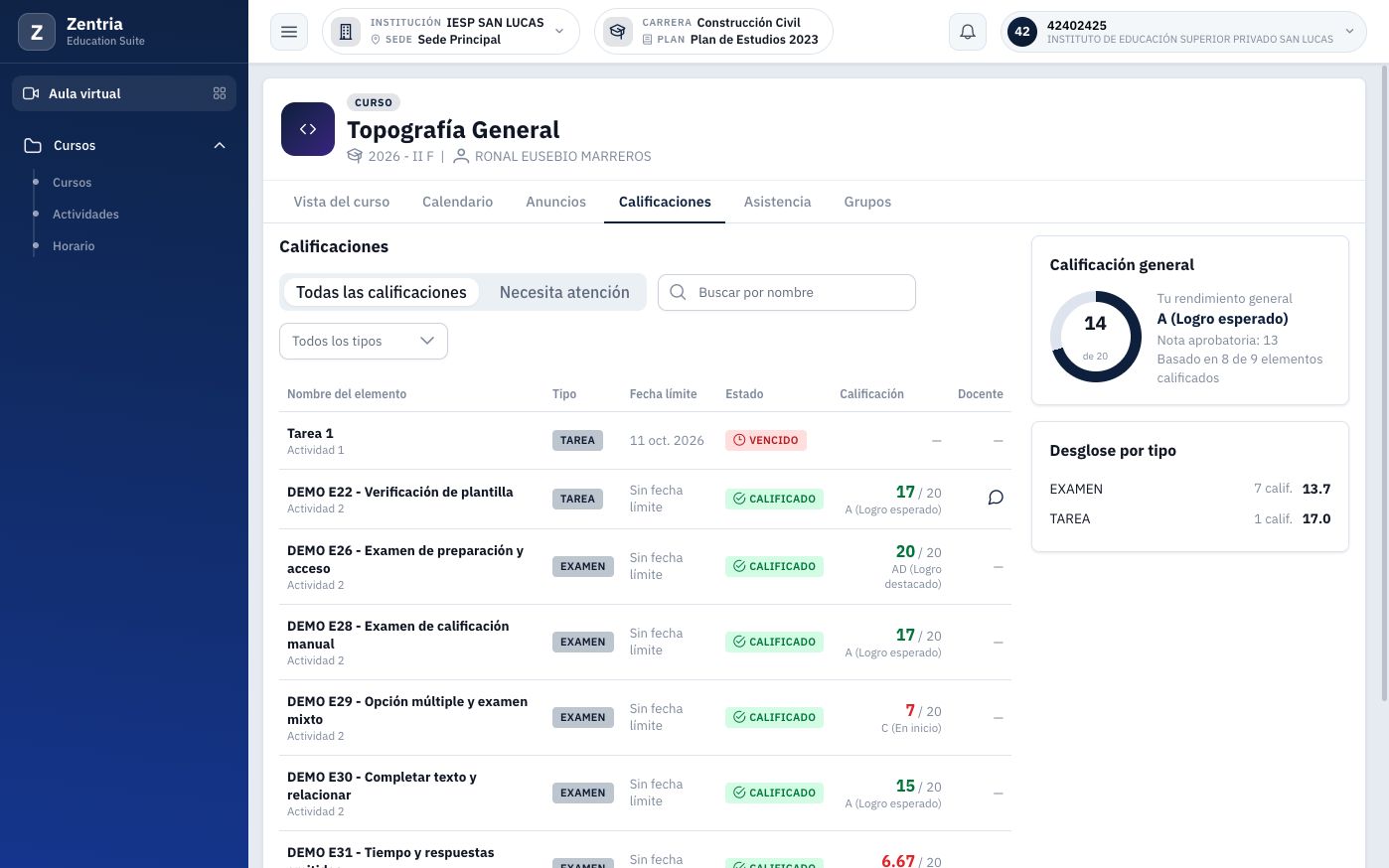Open the Calendario tab
The width and height of the screenshot is (1389, 868).
tap(458, 202)
